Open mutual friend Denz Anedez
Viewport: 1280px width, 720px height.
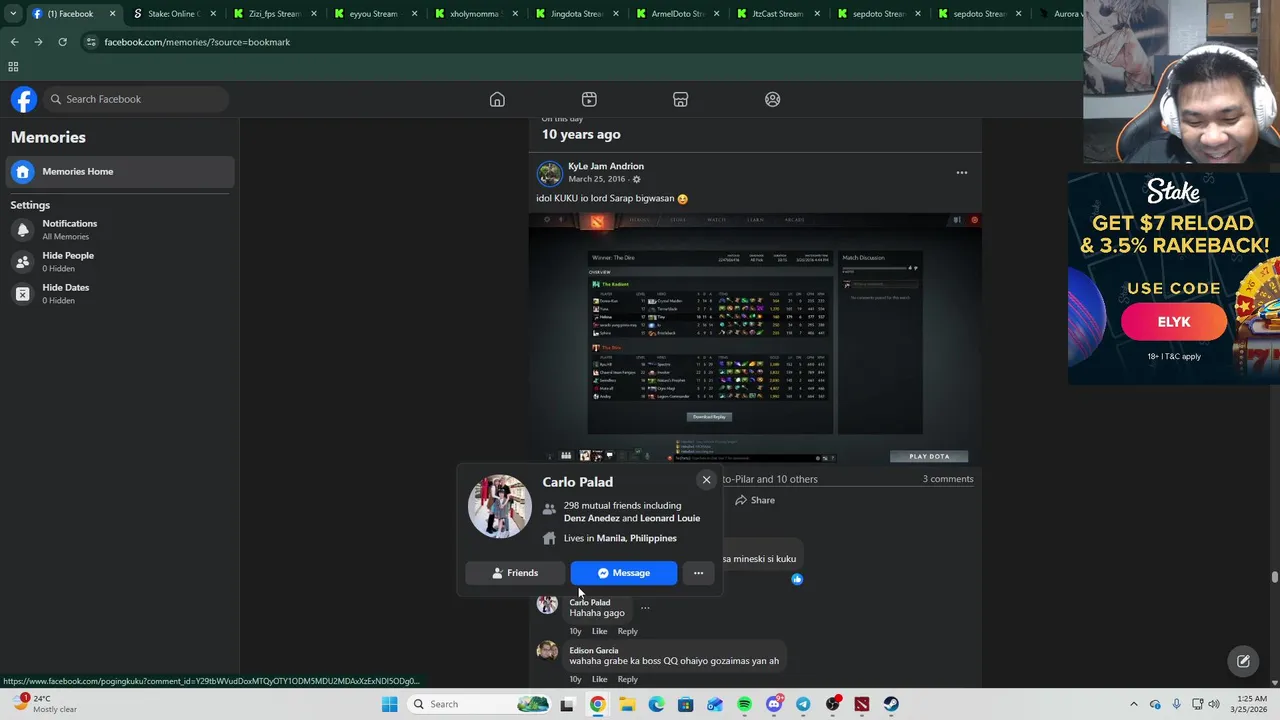click(591, 518)
